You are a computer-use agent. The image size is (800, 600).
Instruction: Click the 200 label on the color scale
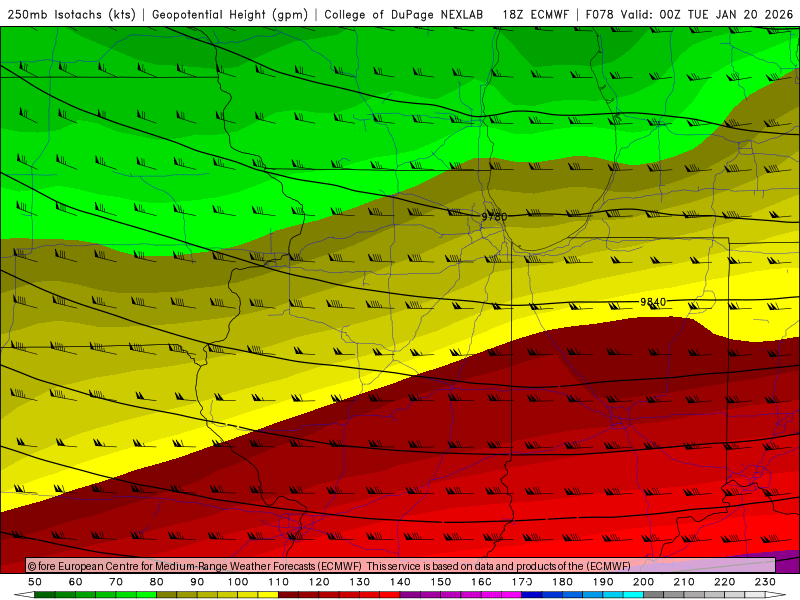pos(643,582)
